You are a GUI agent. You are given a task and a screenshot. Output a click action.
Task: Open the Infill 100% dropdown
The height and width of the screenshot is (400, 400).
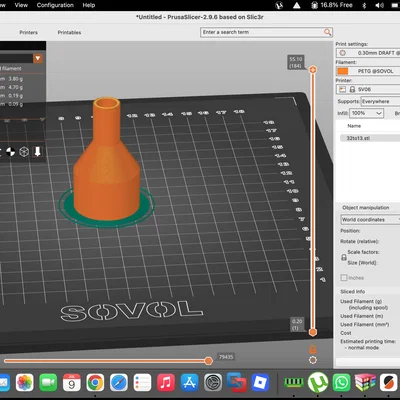tap(366, 113)
